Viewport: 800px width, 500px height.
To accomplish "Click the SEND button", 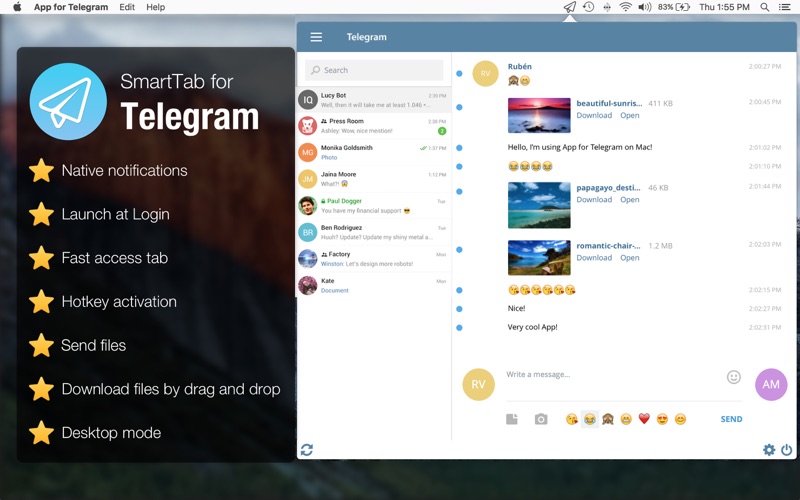I will pos(731,419).
